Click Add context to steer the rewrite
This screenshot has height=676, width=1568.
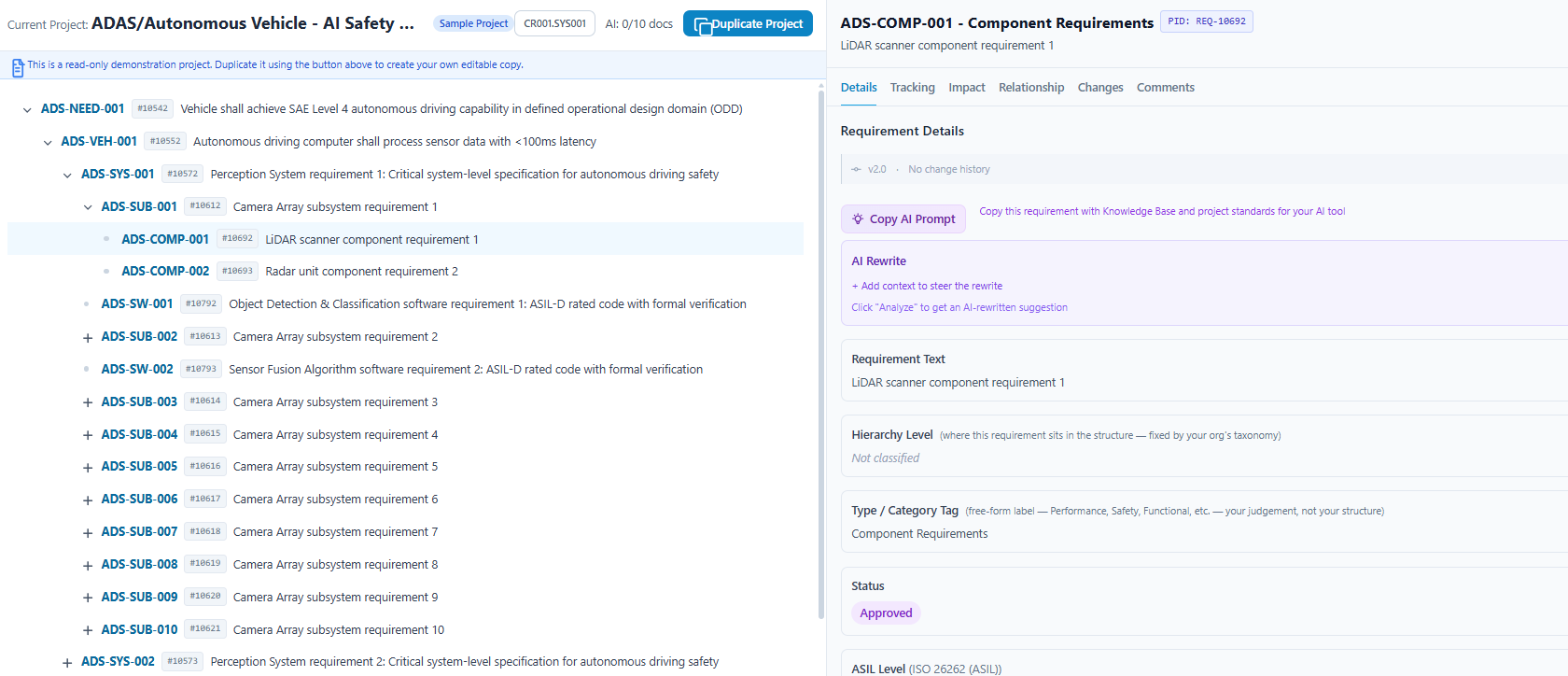point(927,286)
